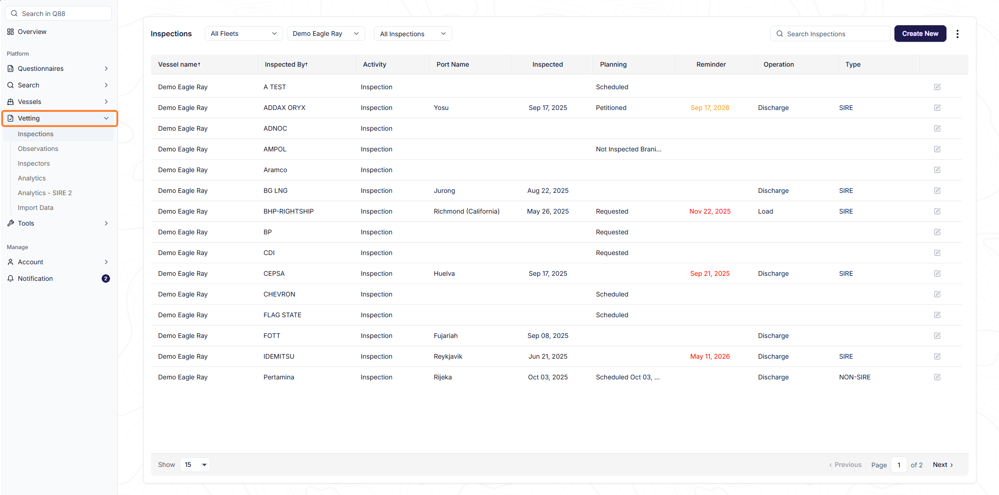
Task: Open edit icon for BP row
Action: click(x=937, y=232)
